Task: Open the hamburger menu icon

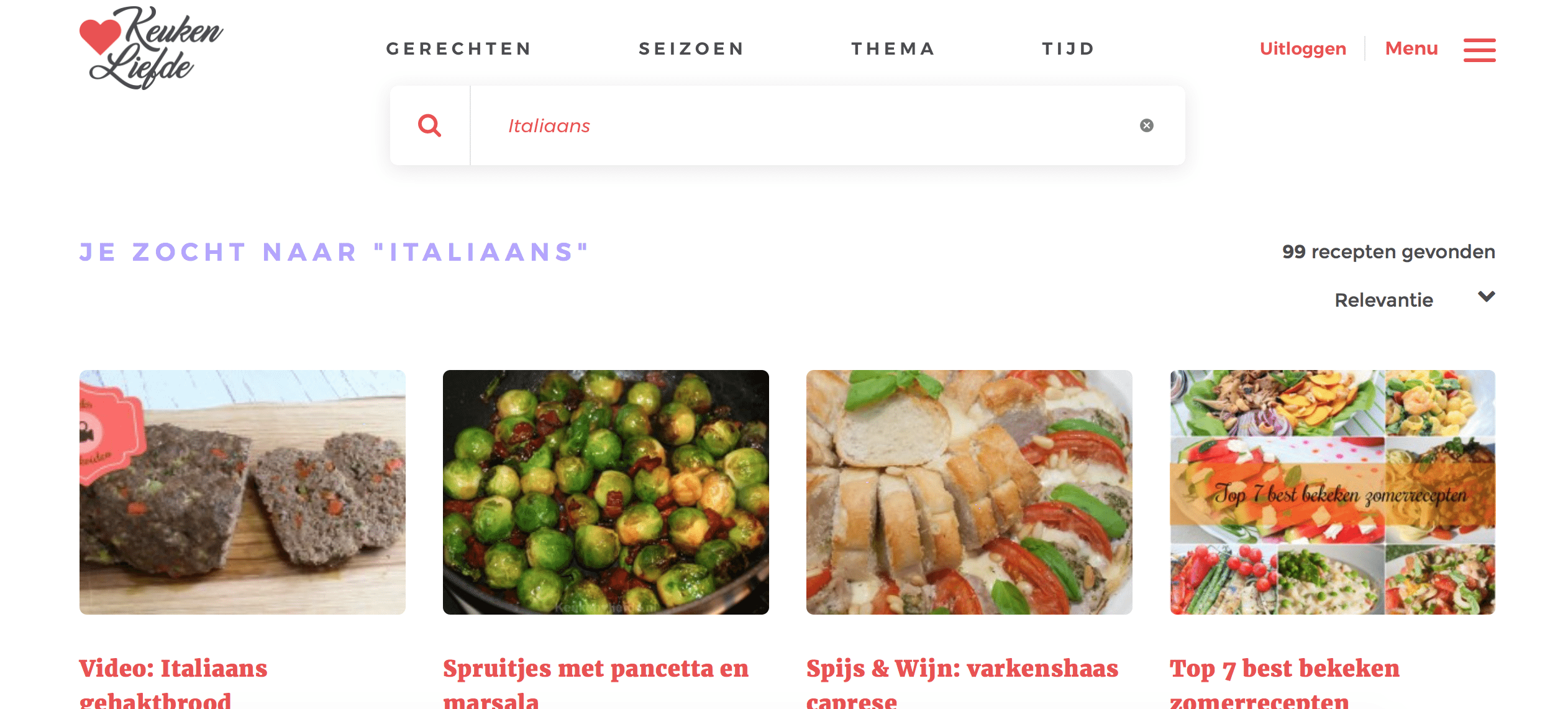Action: tap(1479, 50)
